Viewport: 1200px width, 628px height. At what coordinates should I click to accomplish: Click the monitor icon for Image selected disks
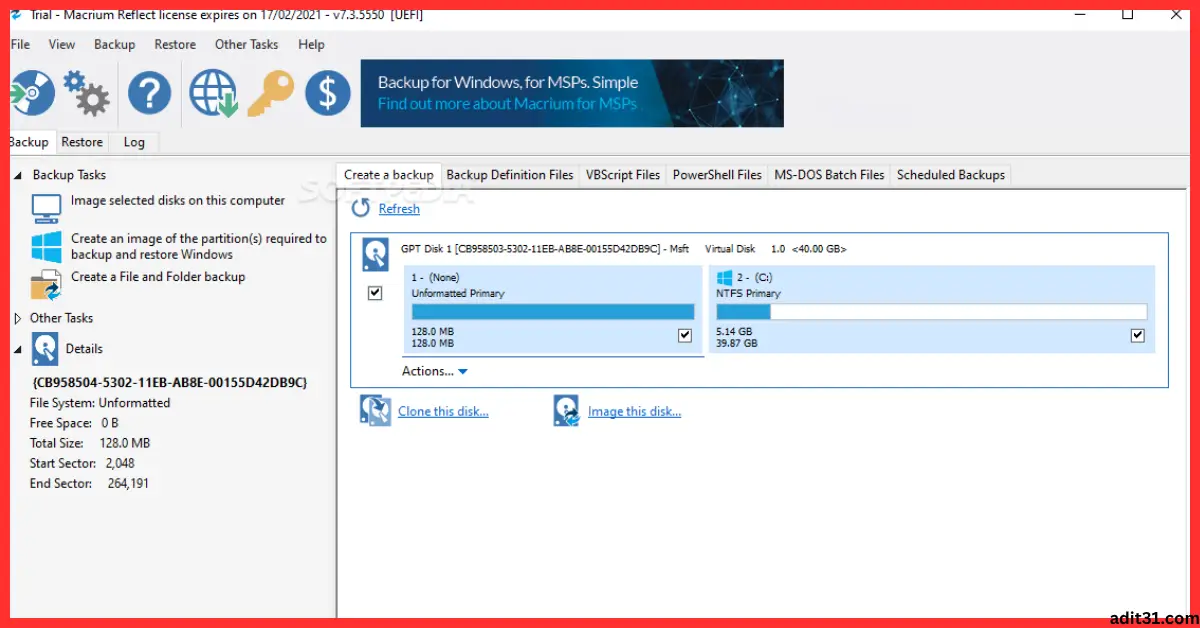point(46,209)
